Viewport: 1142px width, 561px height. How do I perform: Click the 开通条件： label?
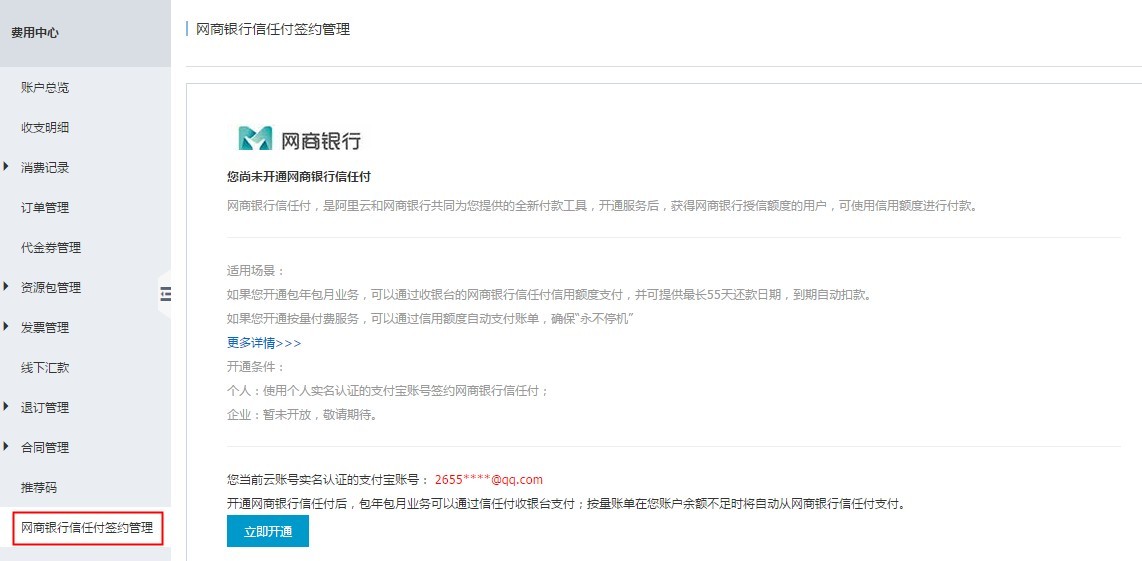[x=257, y=366]
